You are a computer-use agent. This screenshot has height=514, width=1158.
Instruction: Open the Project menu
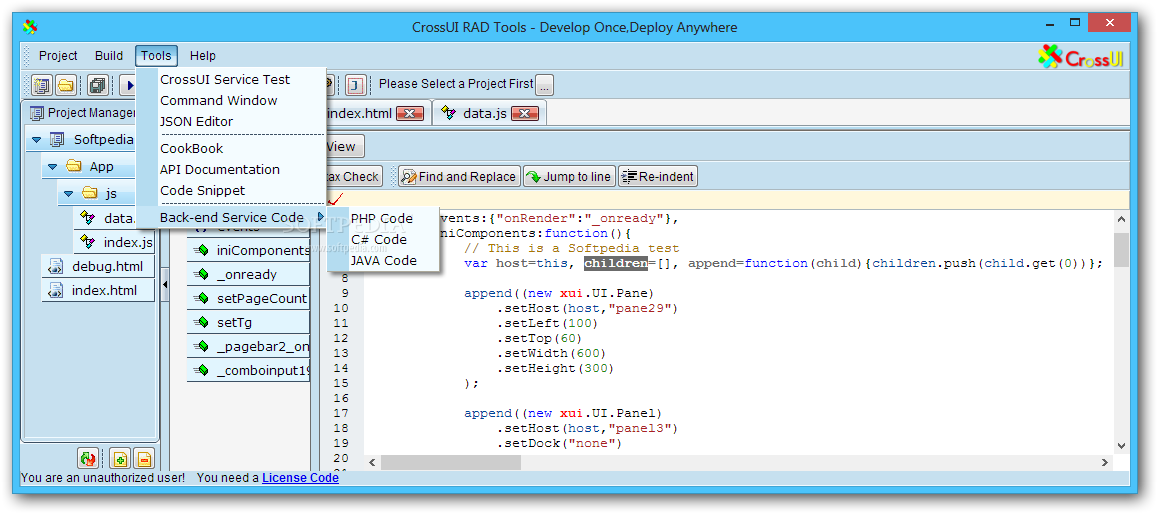58,55
